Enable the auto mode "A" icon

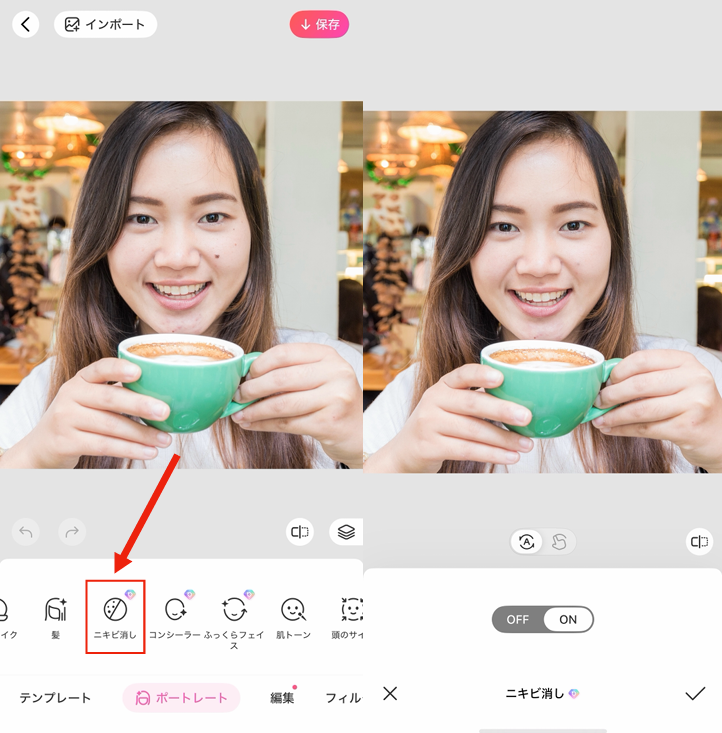pos(527,542)
